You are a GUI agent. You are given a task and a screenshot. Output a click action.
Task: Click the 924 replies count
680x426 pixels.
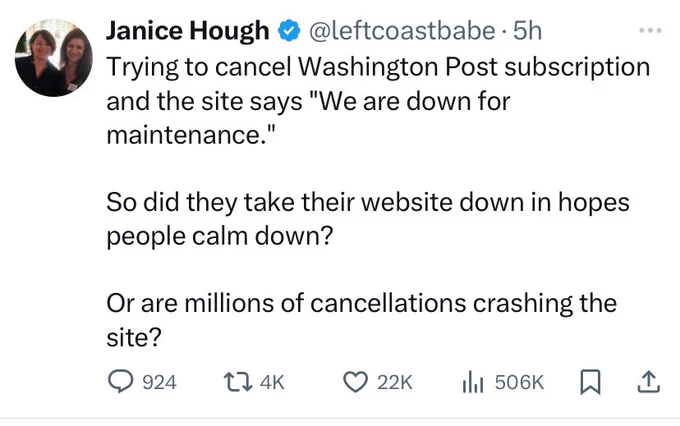pyautogui.click(x=160, y=383)
